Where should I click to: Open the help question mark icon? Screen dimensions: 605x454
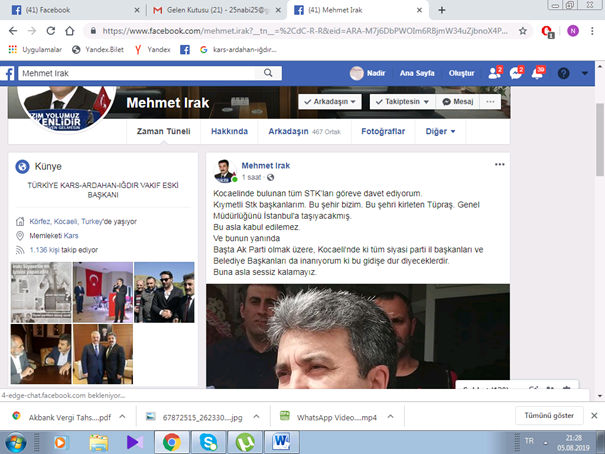point(563,73)
